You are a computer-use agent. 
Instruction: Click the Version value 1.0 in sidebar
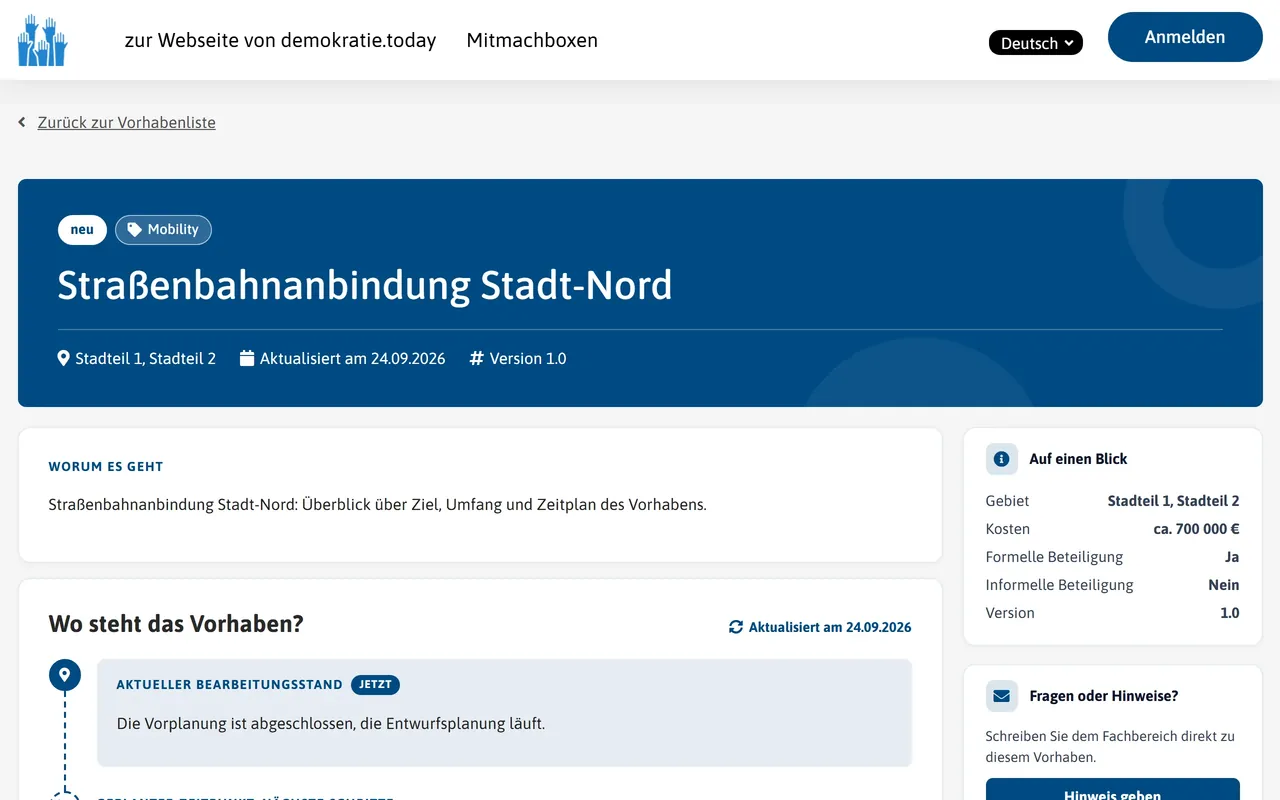[1230, 613]
